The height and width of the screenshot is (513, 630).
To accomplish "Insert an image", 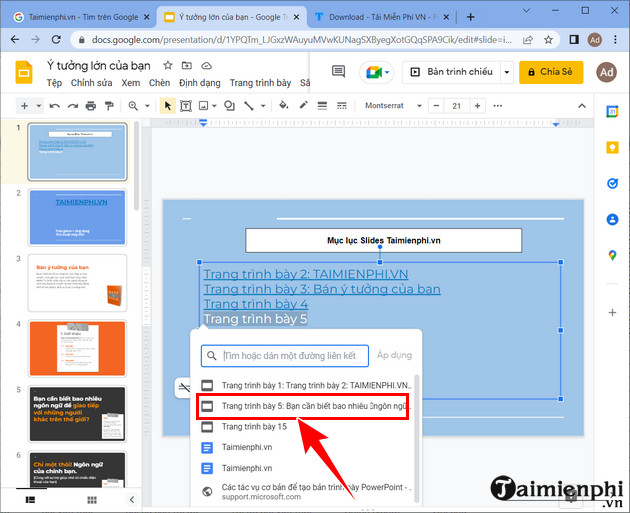I will (x=204, y=106).
